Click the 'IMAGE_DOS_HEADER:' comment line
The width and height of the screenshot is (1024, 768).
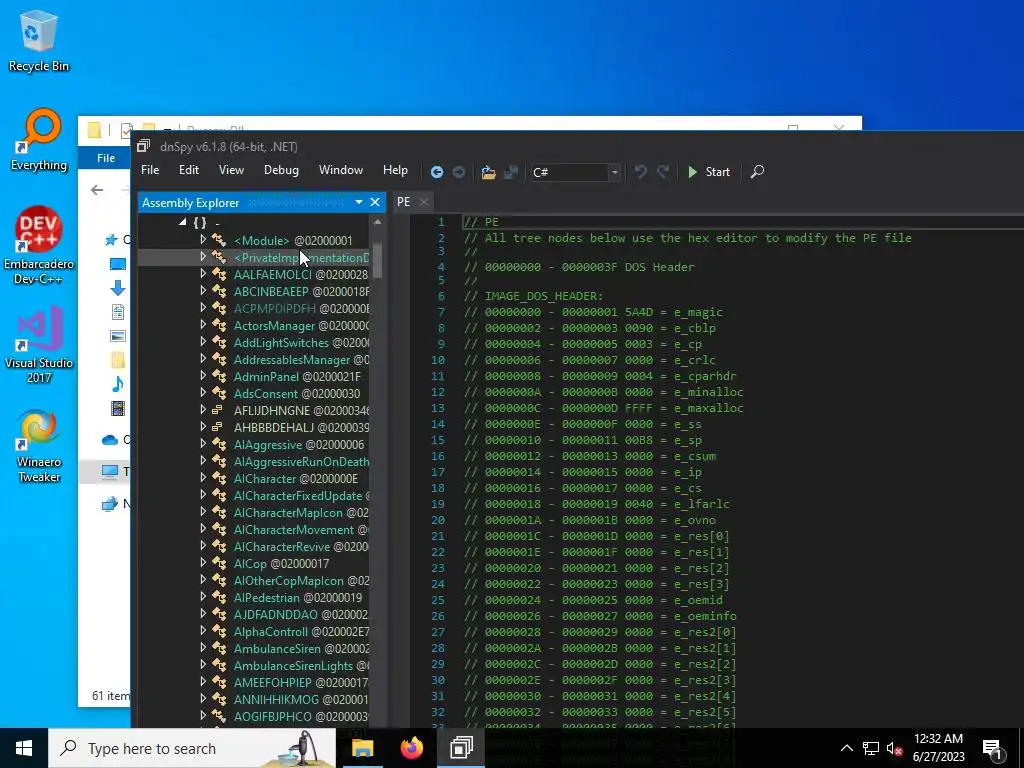534,296
